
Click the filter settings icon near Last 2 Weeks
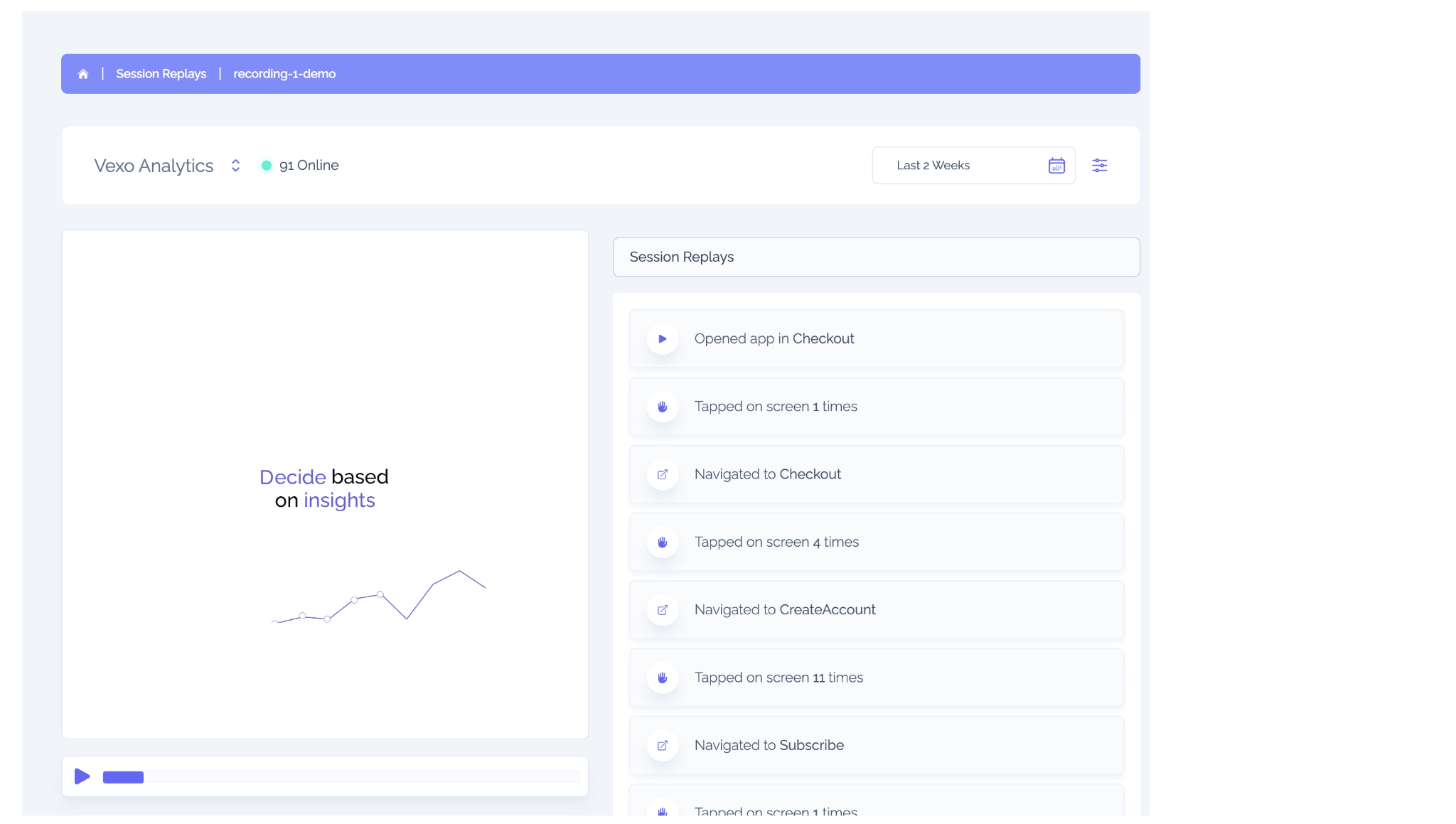(x=1100, y=165)
